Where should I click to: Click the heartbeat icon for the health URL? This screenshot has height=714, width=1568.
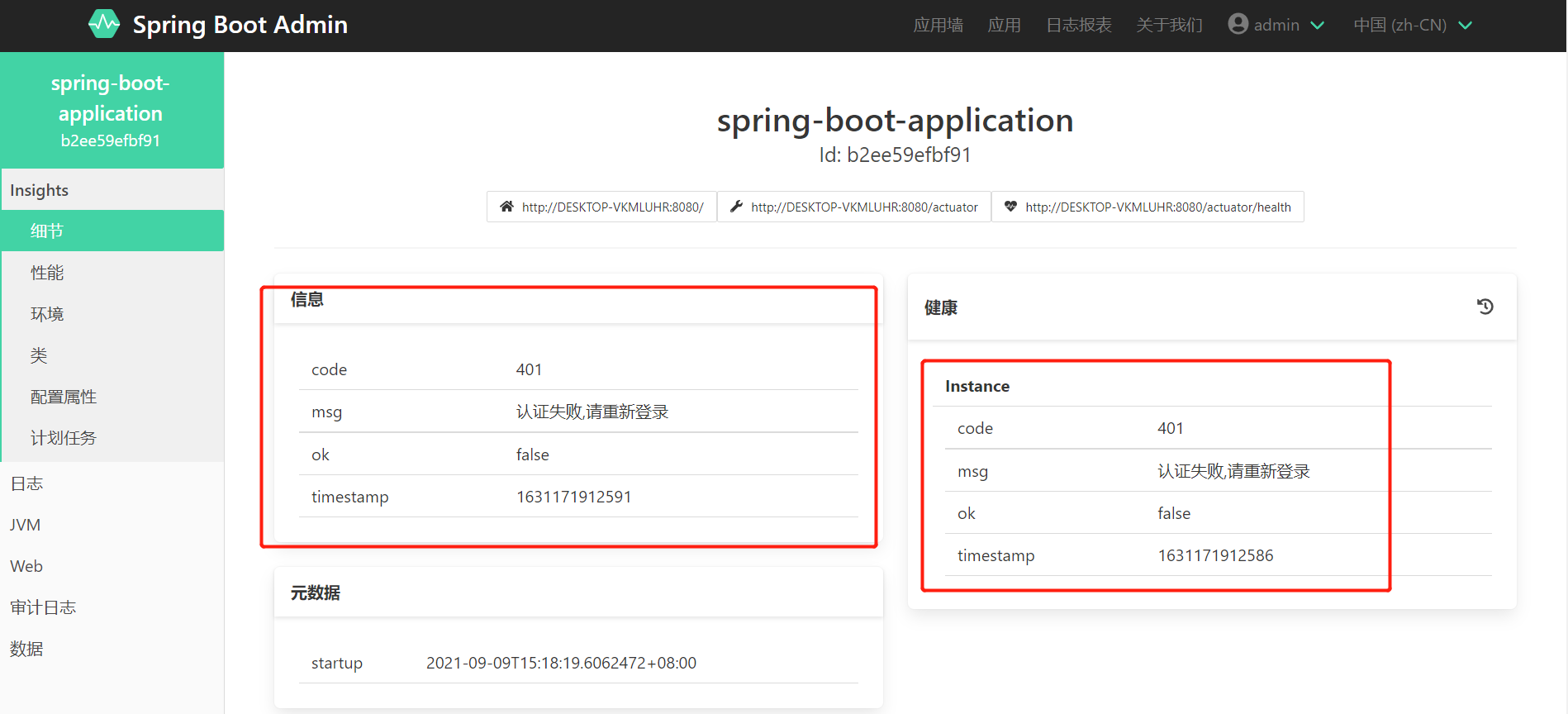(1010, 207)
